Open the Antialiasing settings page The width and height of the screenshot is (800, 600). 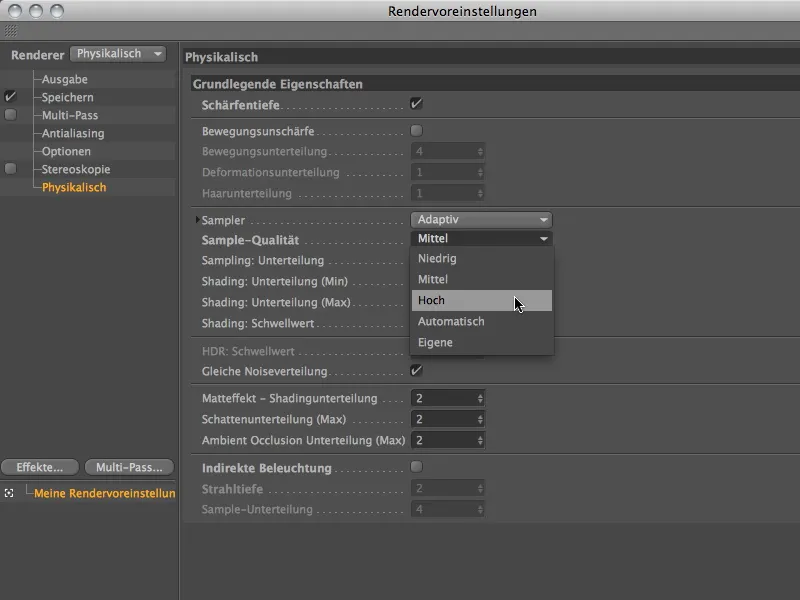tap(73, 134)
